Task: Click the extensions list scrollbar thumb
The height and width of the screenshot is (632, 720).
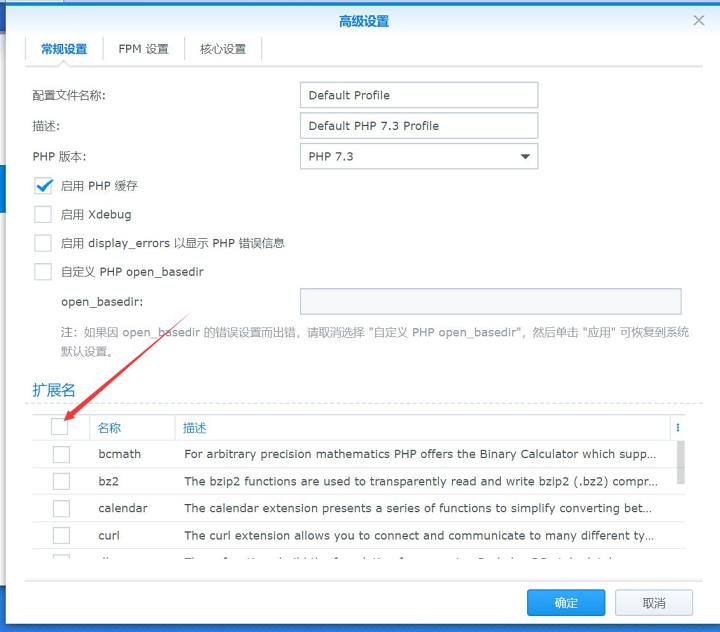Action: [681, 462]
